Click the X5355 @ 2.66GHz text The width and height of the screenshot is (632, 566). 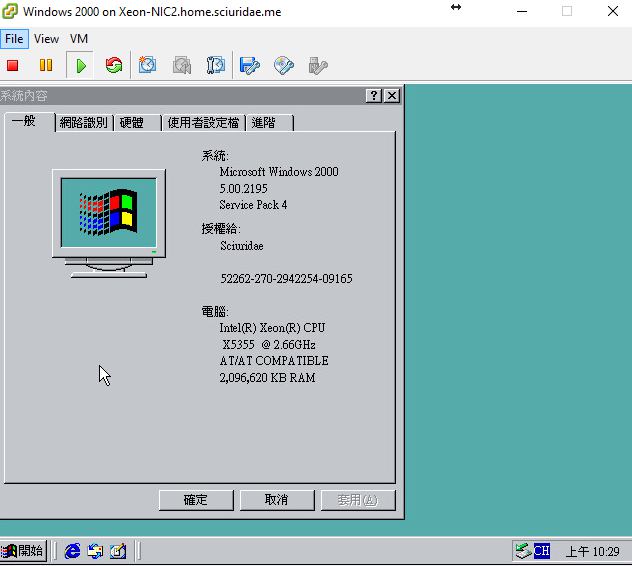pos(269,345)
